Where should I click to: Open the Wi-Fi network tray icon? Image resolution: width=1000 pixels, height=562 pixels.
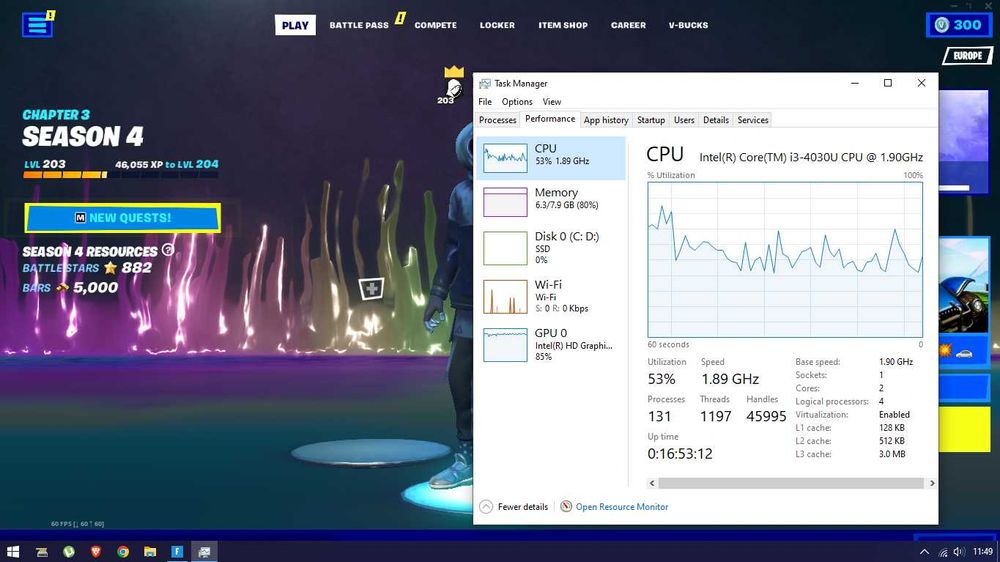coord(943,552)
